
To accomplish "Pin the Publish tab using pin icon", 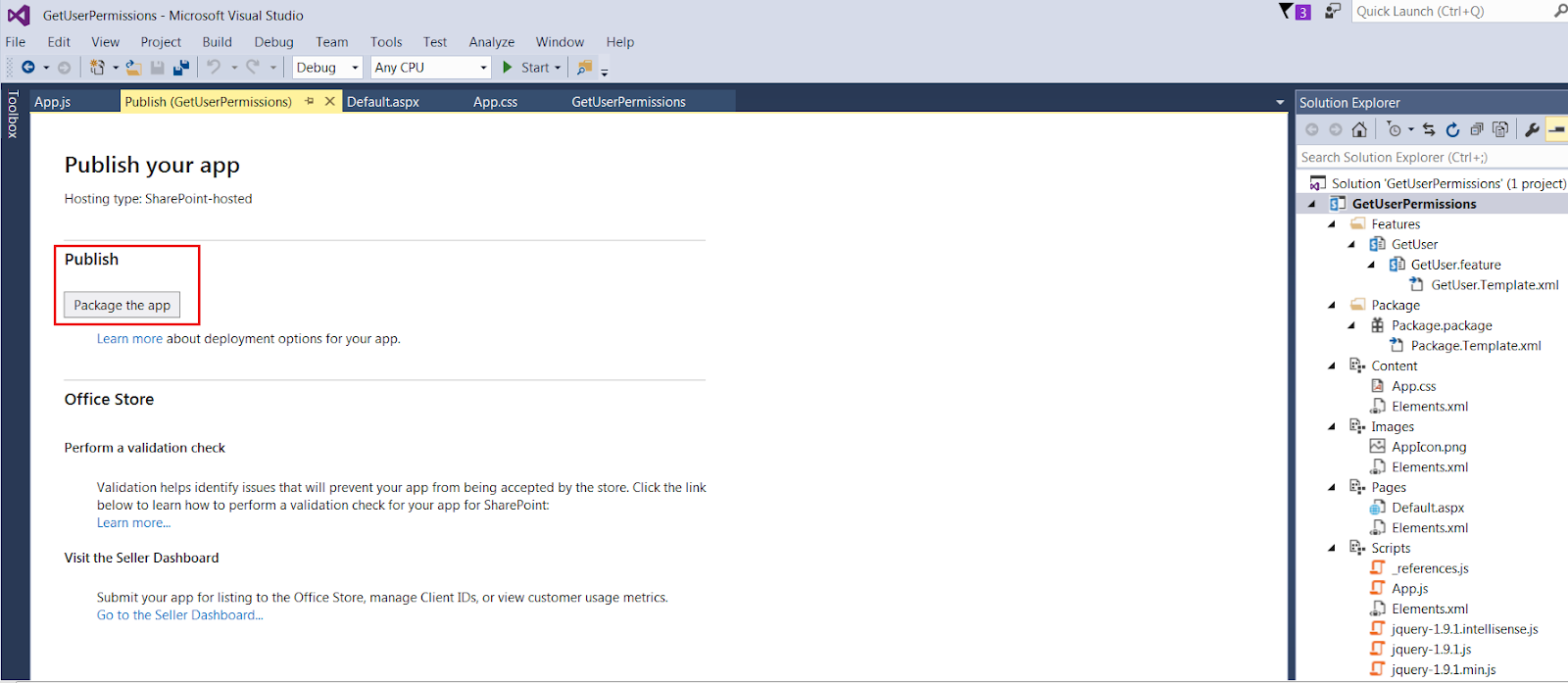I will tap(309, 102).
